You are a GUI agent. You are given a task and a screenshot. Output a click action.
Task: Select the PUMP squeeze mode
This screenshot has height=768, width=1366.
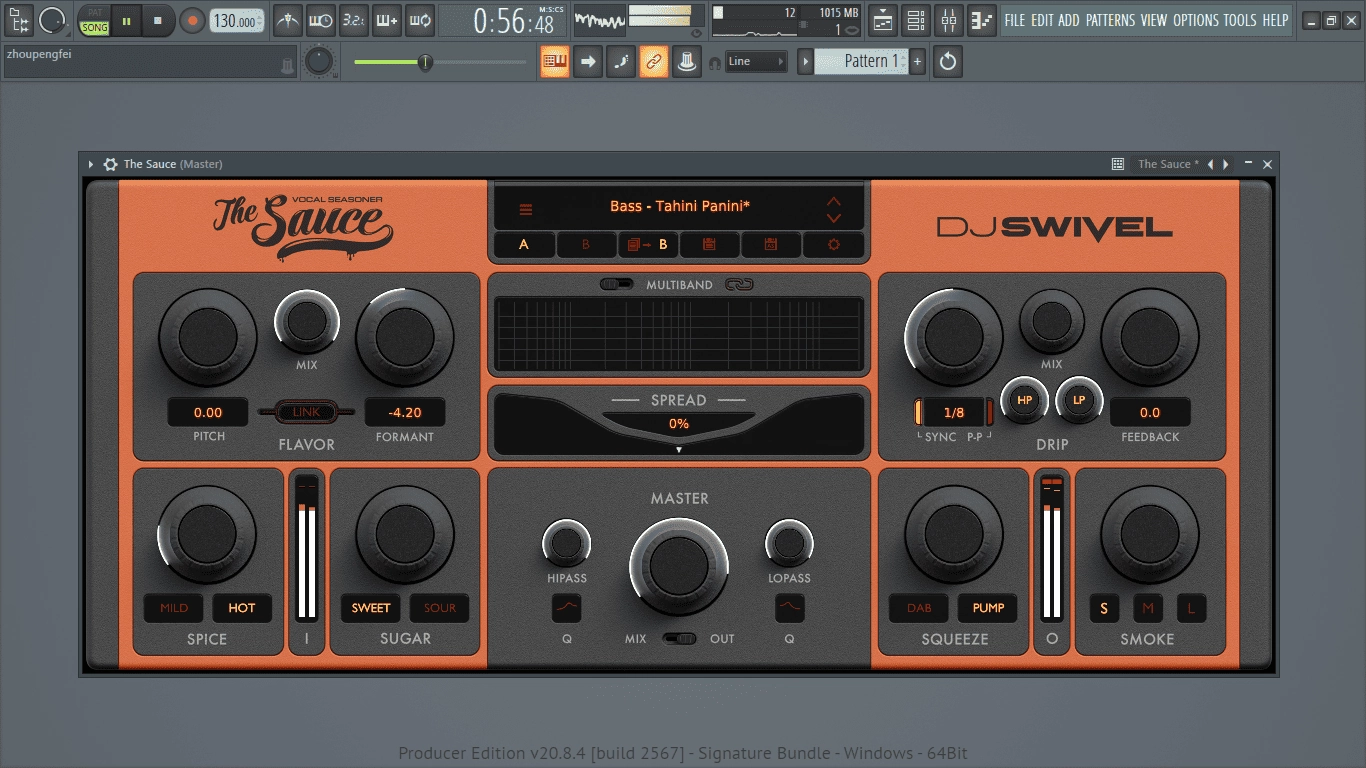click(988, 608)
